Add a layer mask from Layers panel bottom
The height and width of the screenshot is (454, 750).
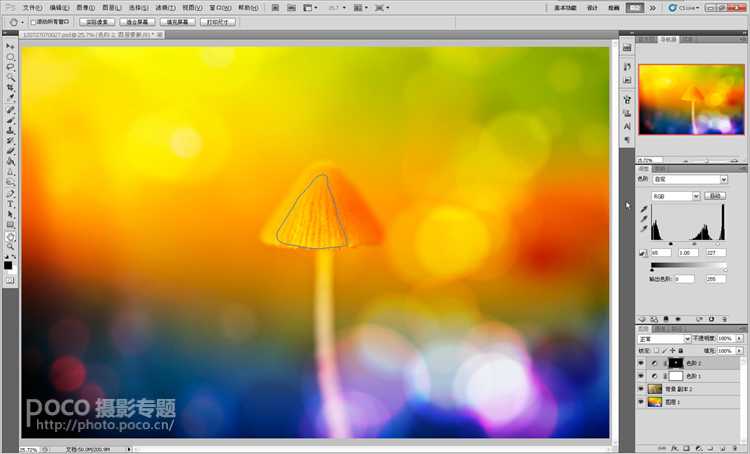[686, 448]
